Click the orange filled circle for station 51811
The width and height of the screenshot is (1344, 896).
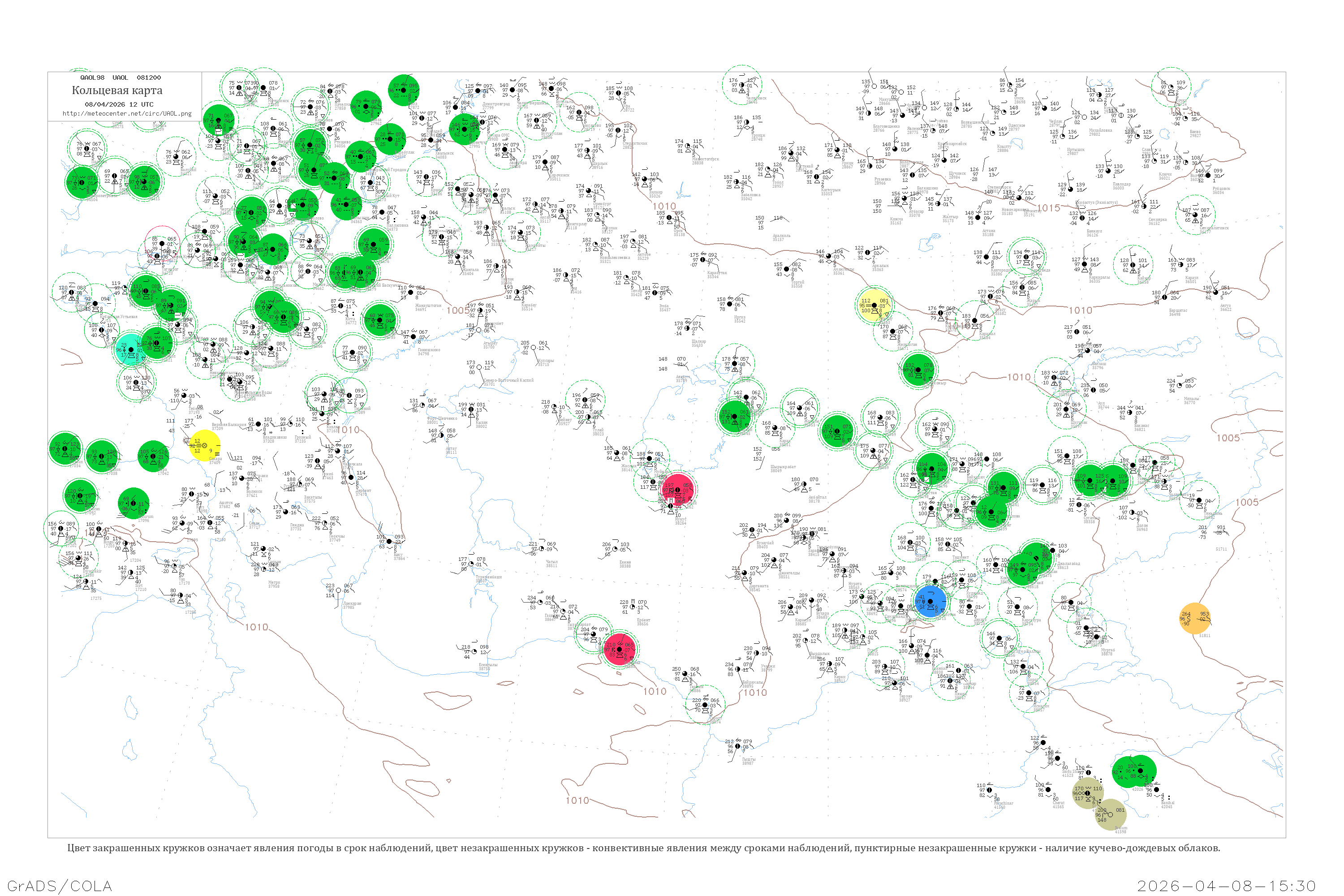coord(1195,618)
